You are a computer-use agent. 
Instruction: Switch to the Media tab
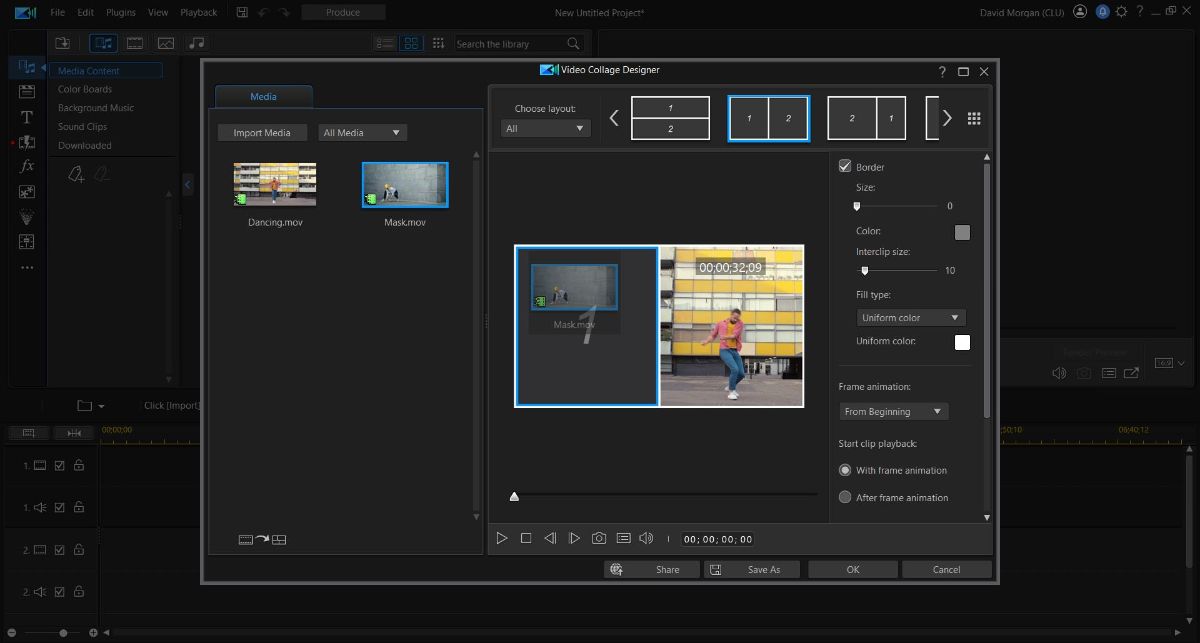[x=263, y=96]
